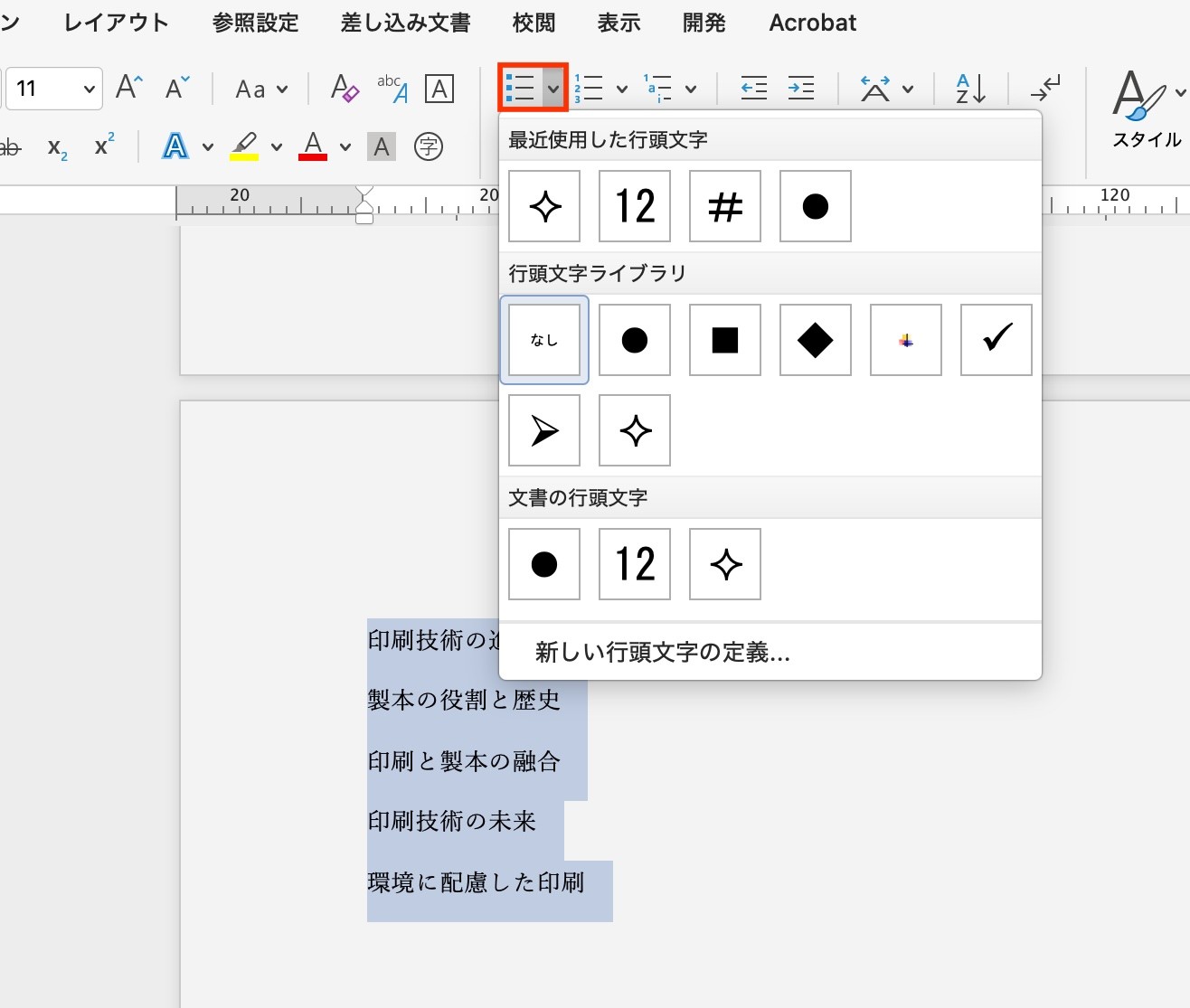Toggle character shading (gray A)

(x=382, y=146)
